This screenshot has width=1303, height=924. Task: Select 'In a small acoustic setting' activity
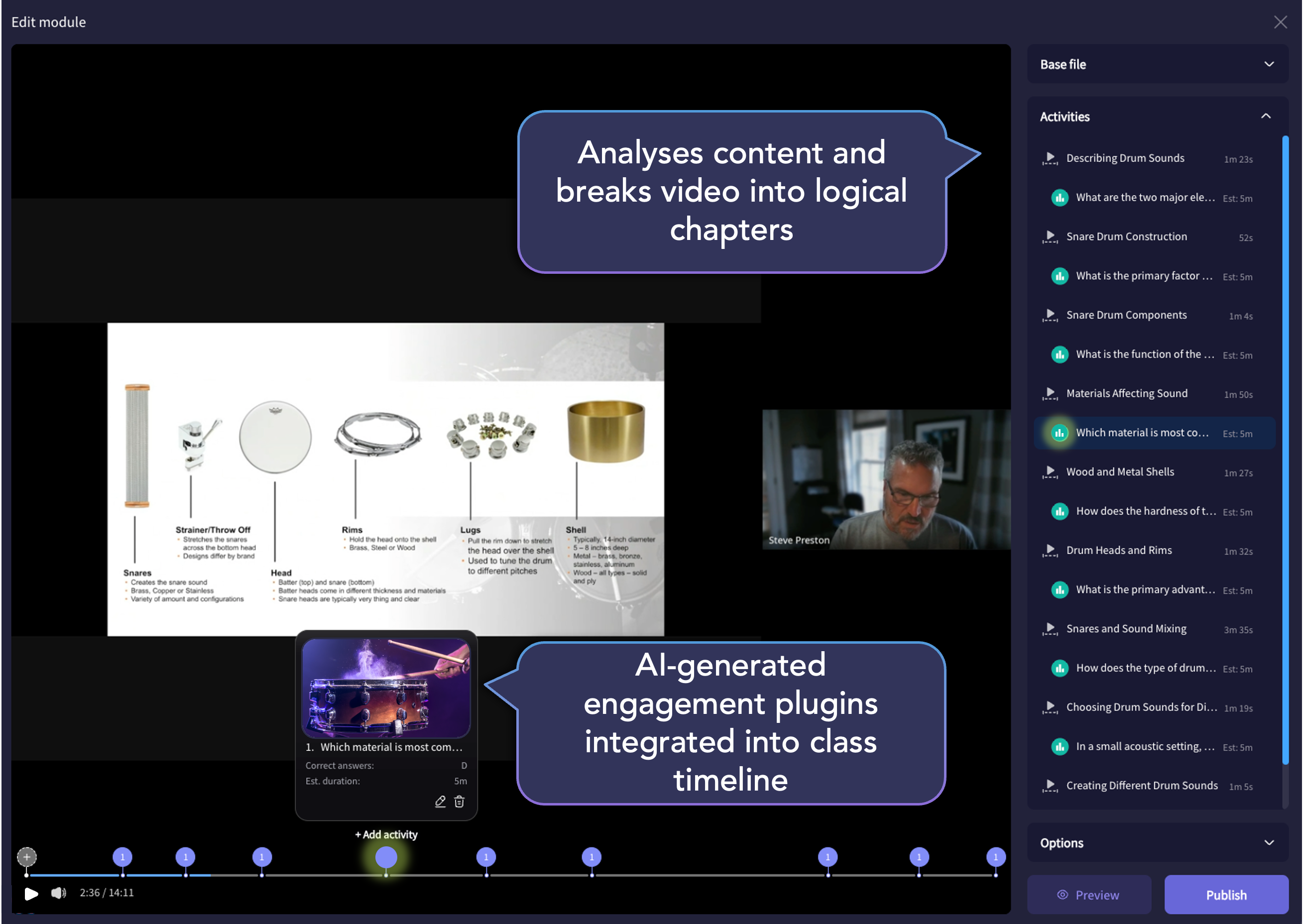pos(1154,747)
